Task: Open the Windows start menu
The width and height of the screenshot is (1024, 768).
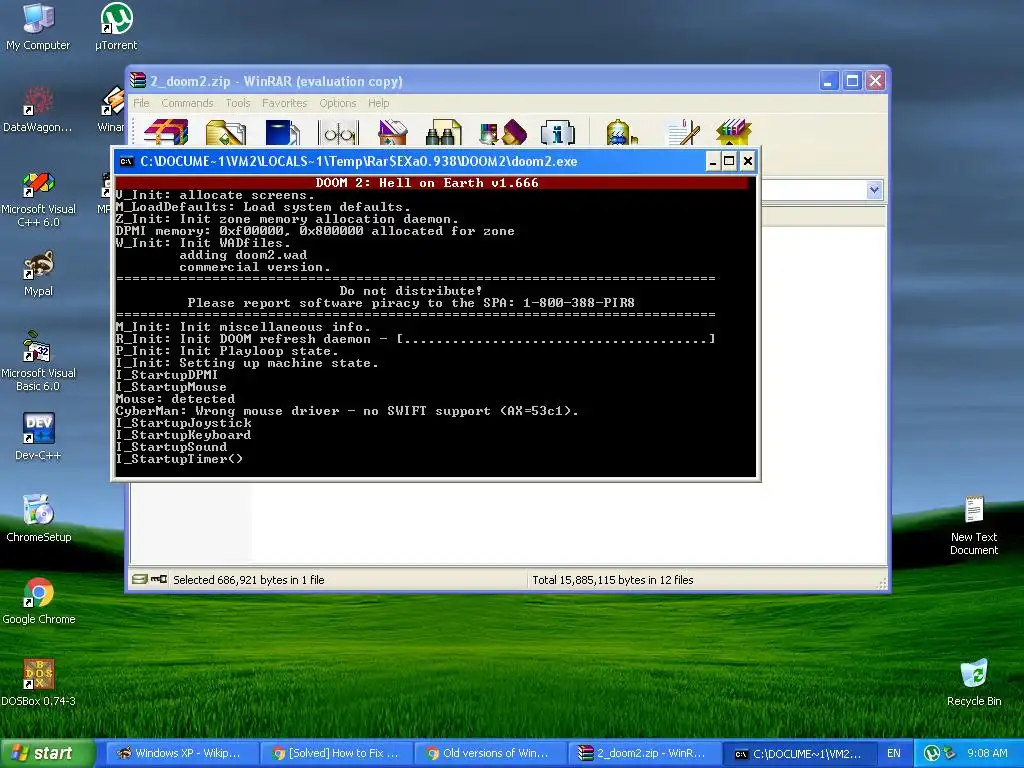Action: click(x=48, y=753)
